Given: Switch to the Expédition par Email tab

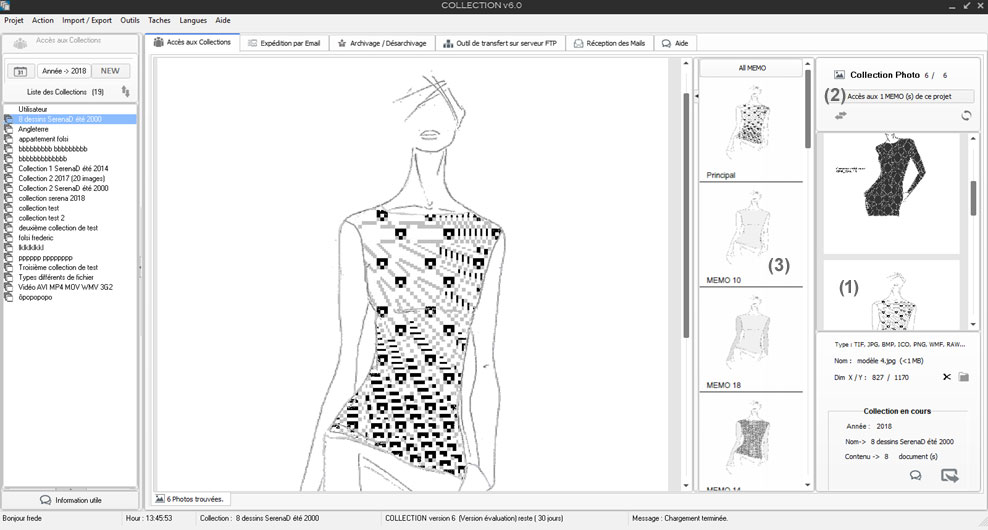Looking at the screenshot, I should point(284,43).
